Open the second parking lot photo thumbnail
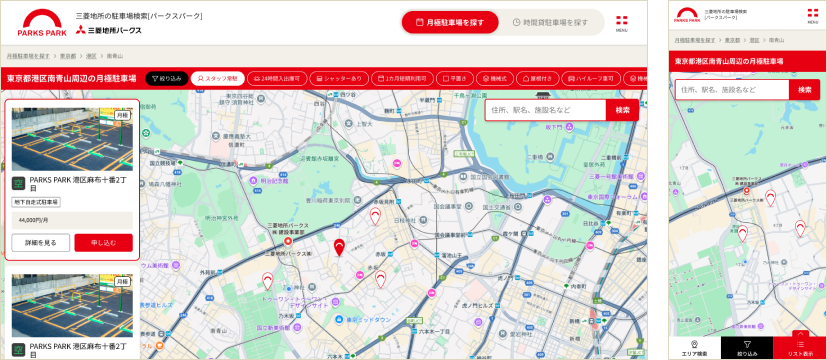827x360 pixels. (72, 306)
